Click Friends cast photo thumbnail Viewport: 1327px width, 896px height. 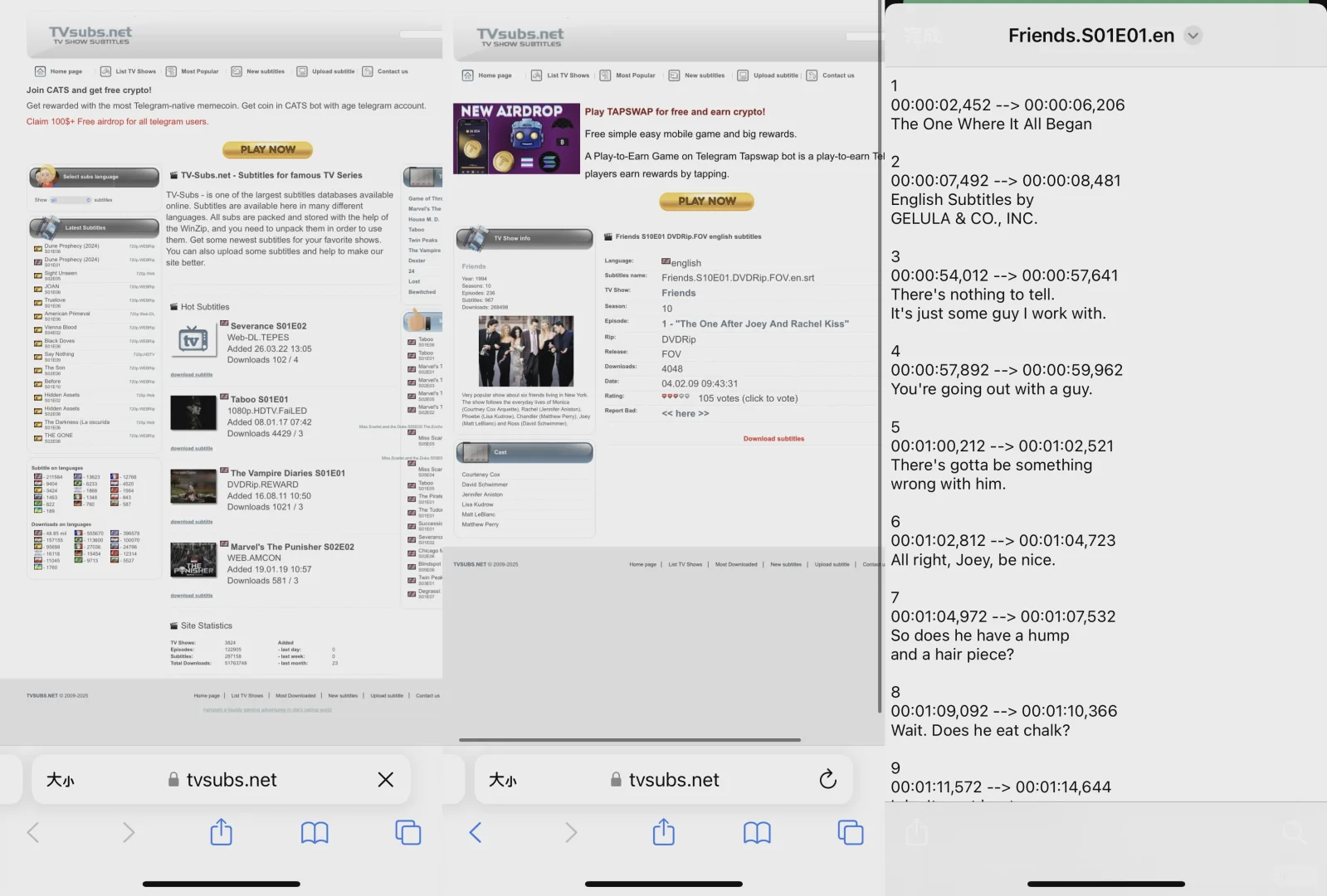point(525,351)
